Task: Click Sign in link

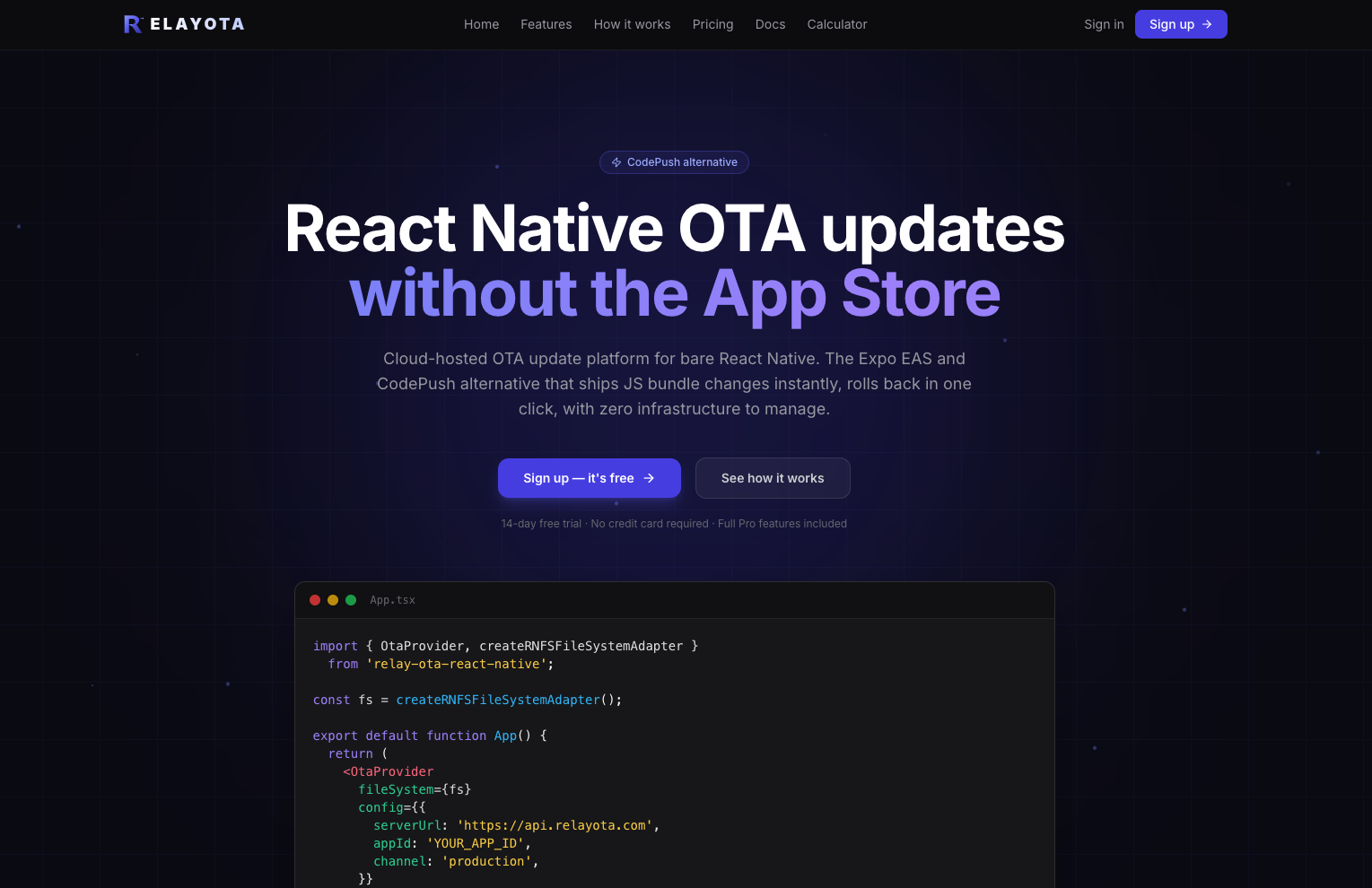Action: click(x=1104, y=24)
